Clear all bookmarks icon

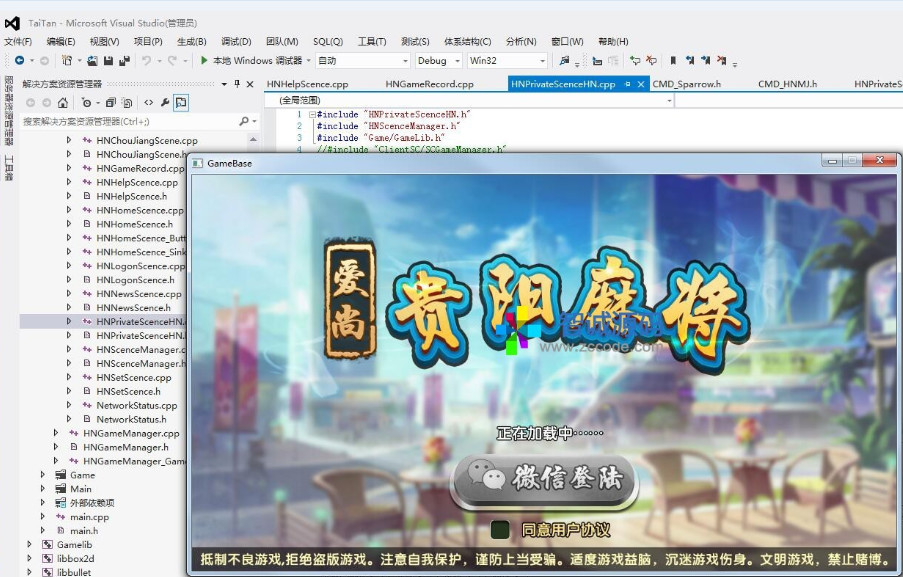pyautogui.click(x=722, y=60)
